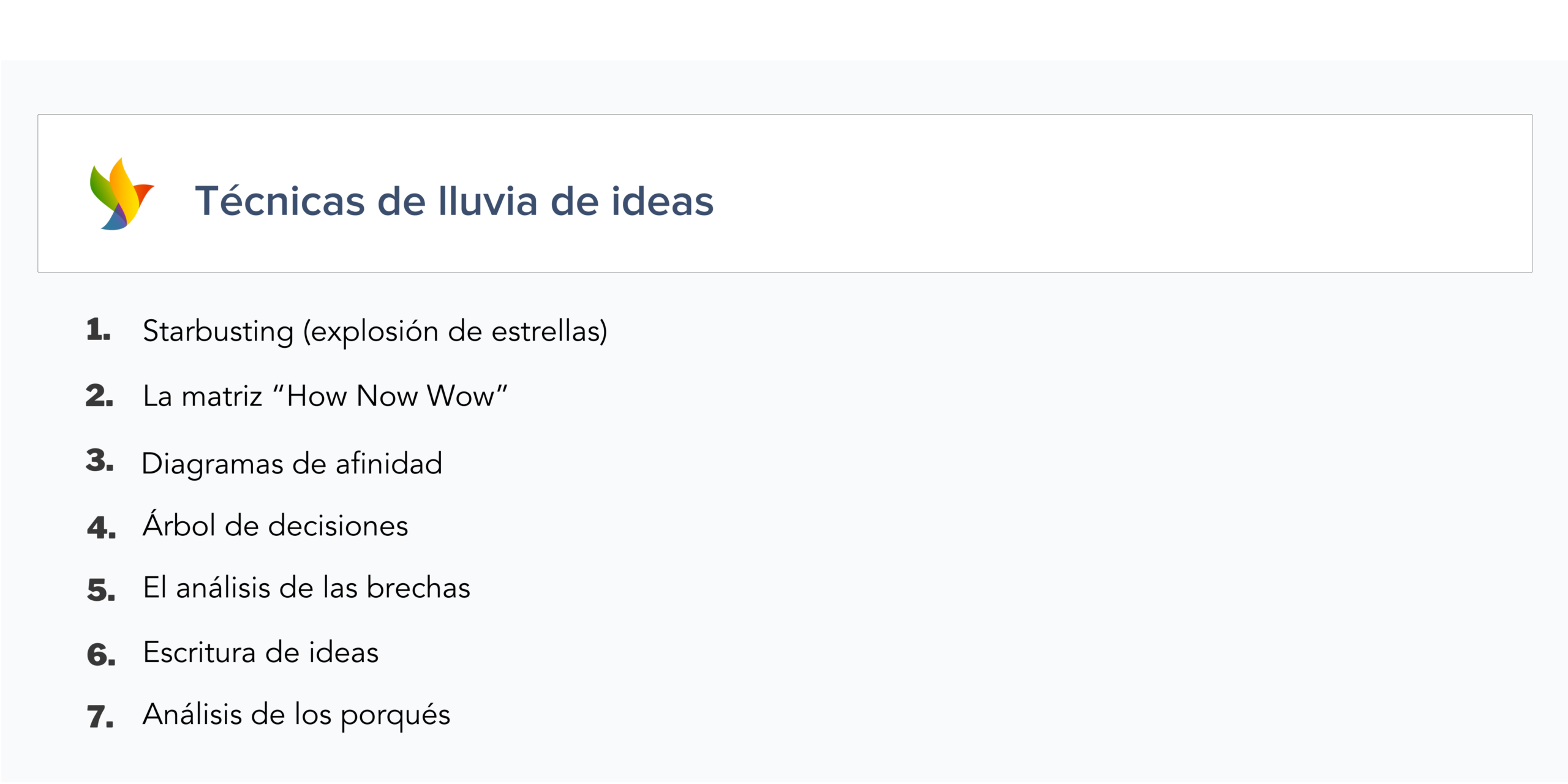The width and height of the screenshot is (1568, 784).
Task: Click "El análisis de las brechas" entry
Action: tap(306, 588)
